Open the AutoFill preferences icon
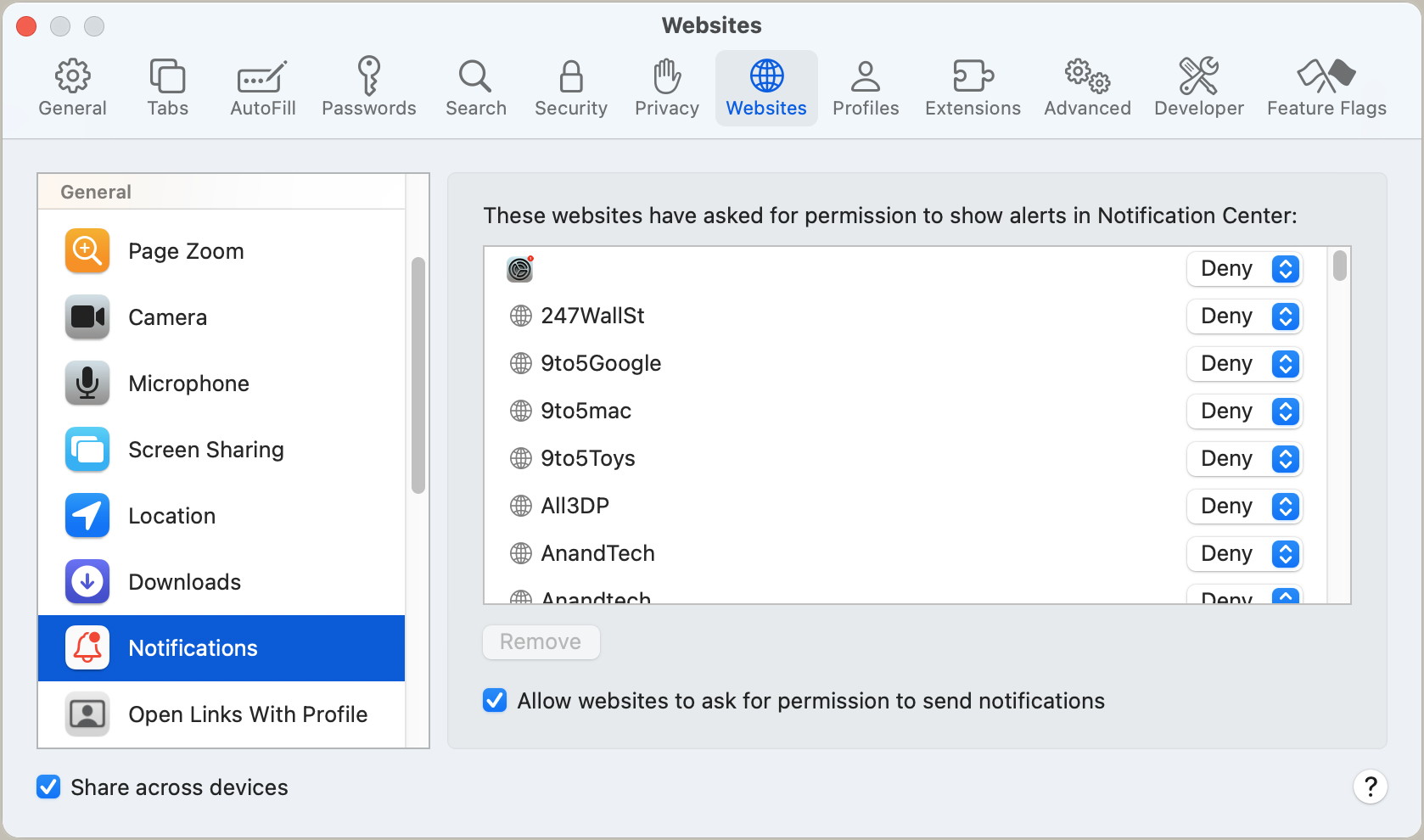The height and width of the screenshot is (840, 1424). (x=262, y=76)
